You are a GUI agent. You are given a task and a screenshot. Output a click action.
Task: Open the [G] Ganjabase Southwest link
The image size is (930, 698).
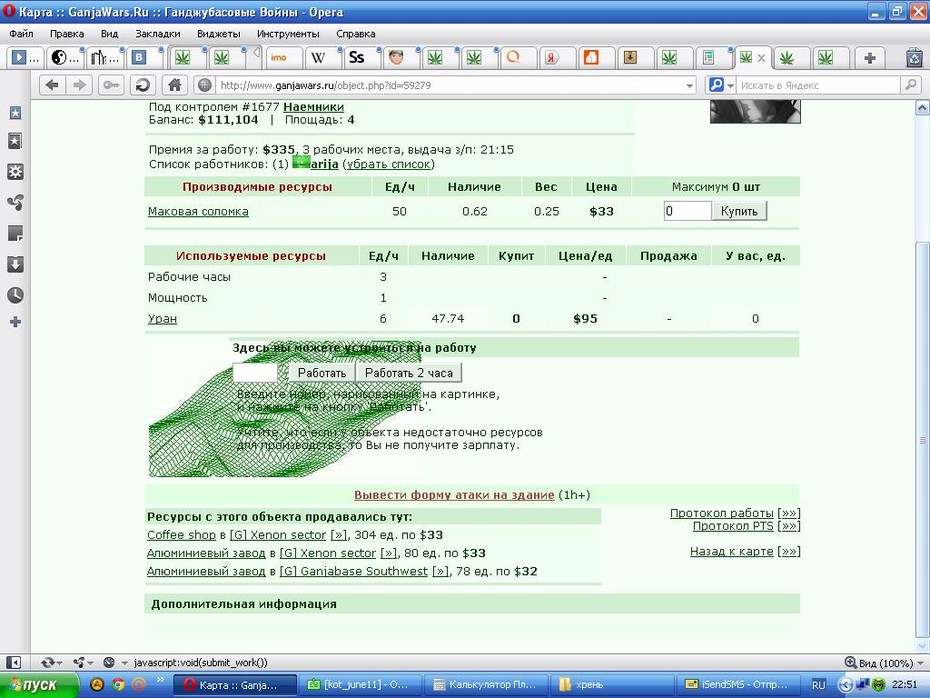point(353,571)
